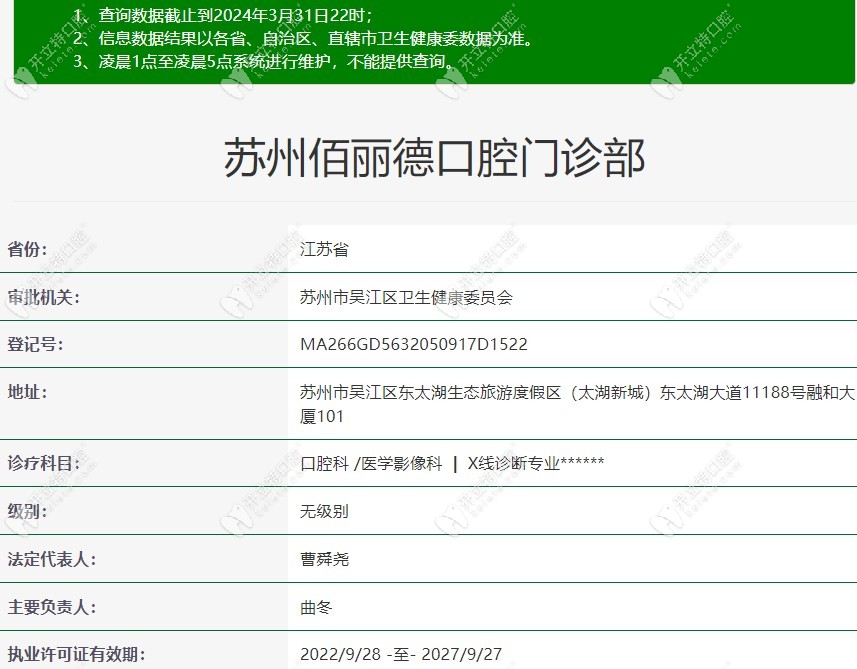857x669 pixels.
Task: Click registration number MA266GD5632050917D1522
Action: tap(414, 344)
